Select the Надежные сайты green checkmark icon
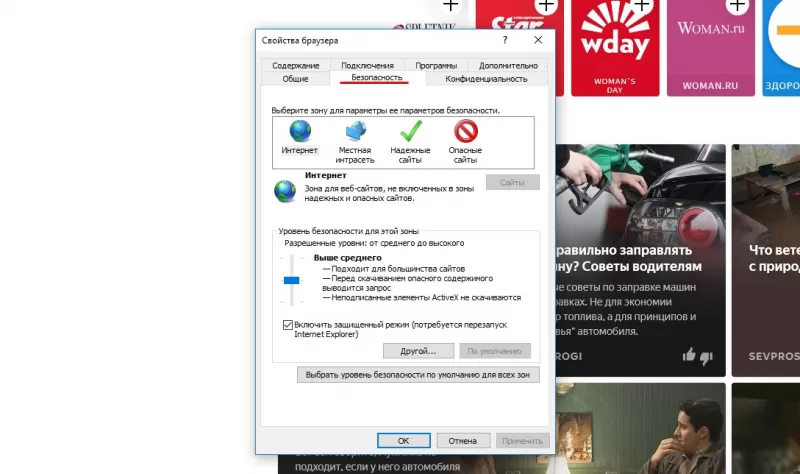 [x=411, y=131]
